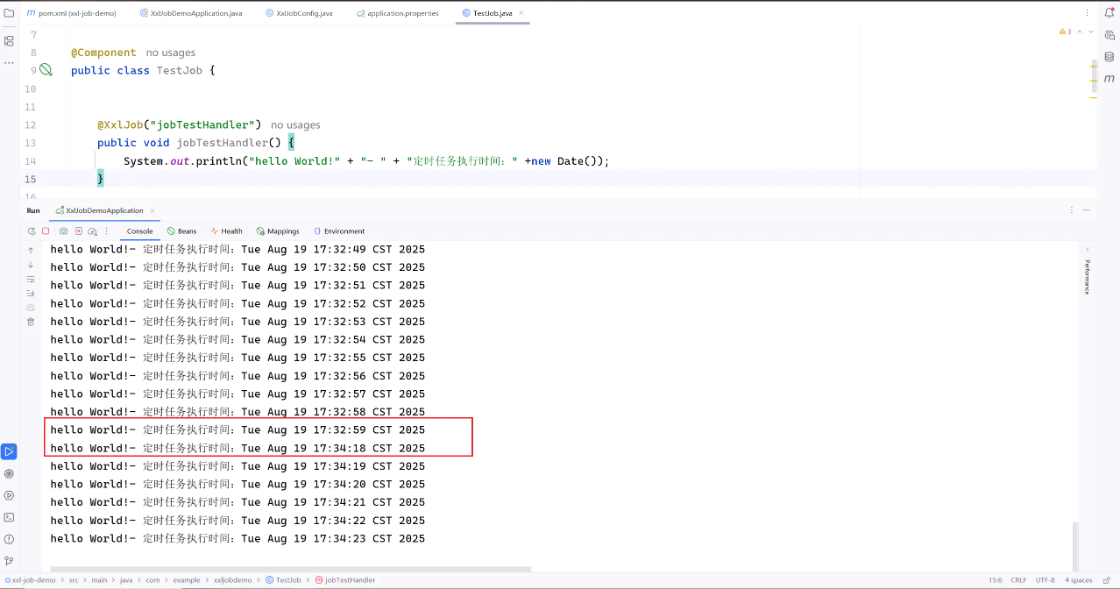
Task: Open Run toolbar more actions menu
Action: tap(106, 231)
